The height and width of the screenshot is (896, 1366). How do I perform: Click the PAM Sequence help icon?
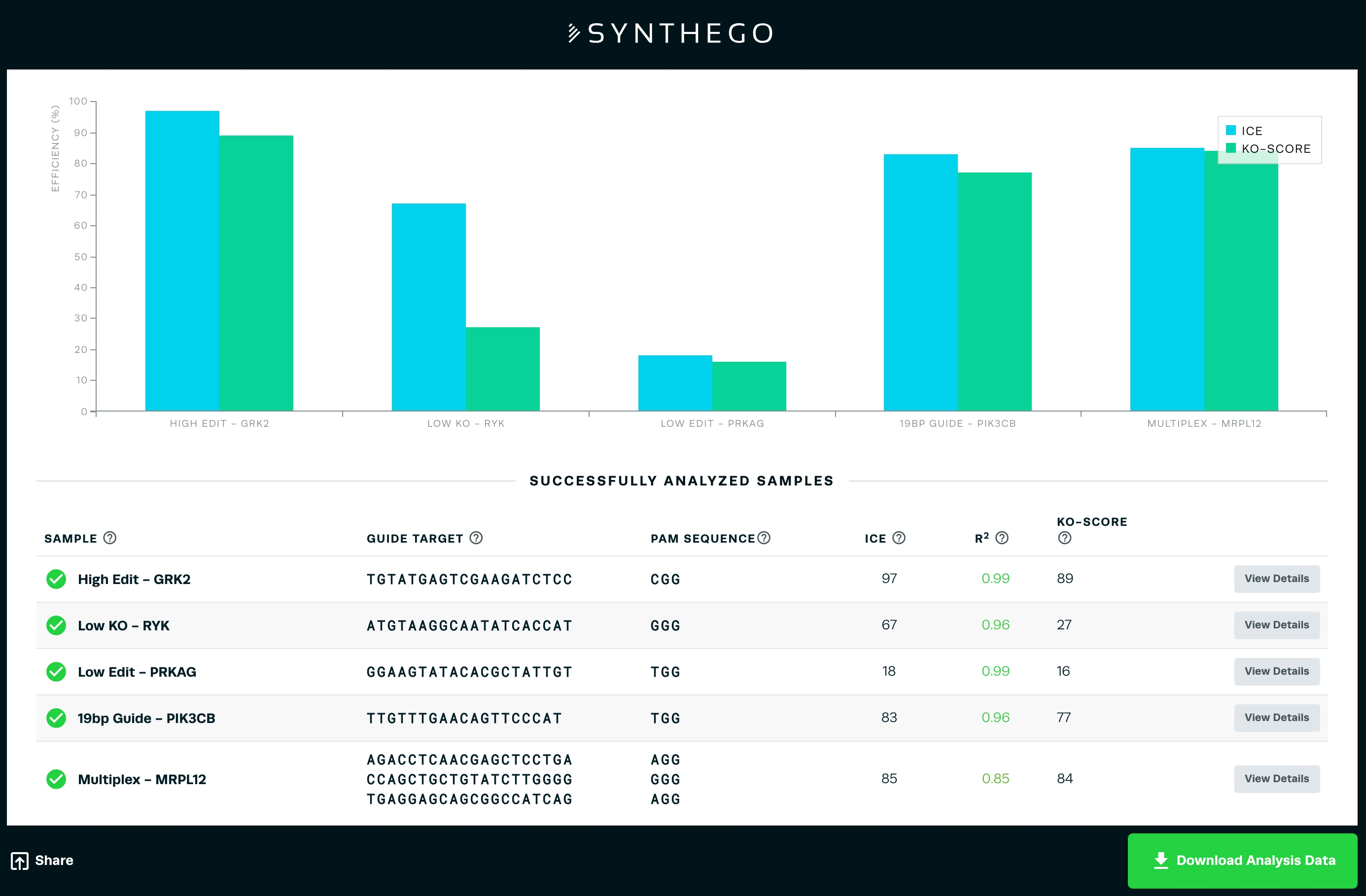coord(763,538)
